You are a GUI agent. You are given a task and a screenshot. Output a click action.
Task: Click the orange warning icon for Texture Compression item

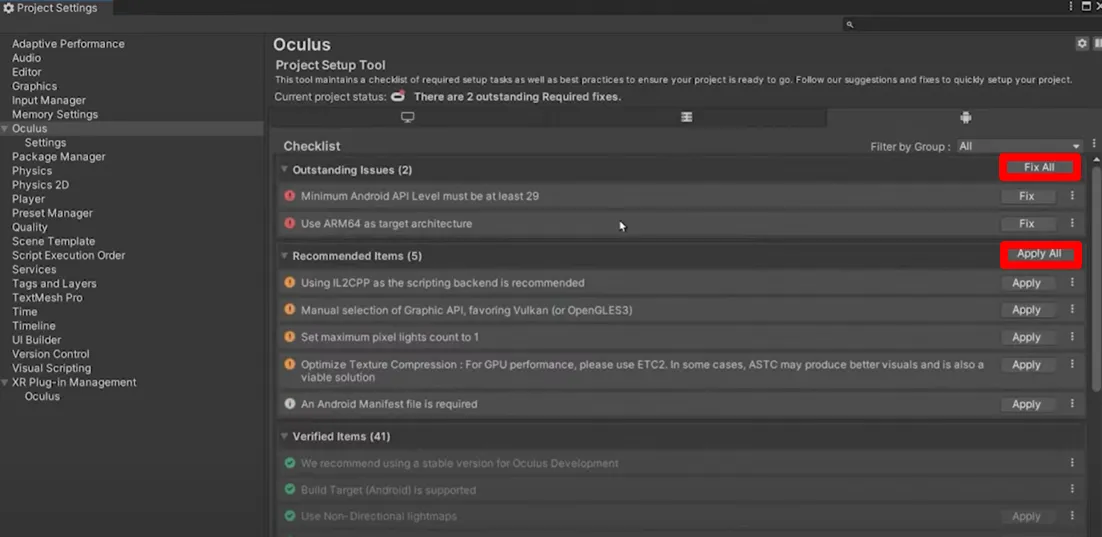290,364
